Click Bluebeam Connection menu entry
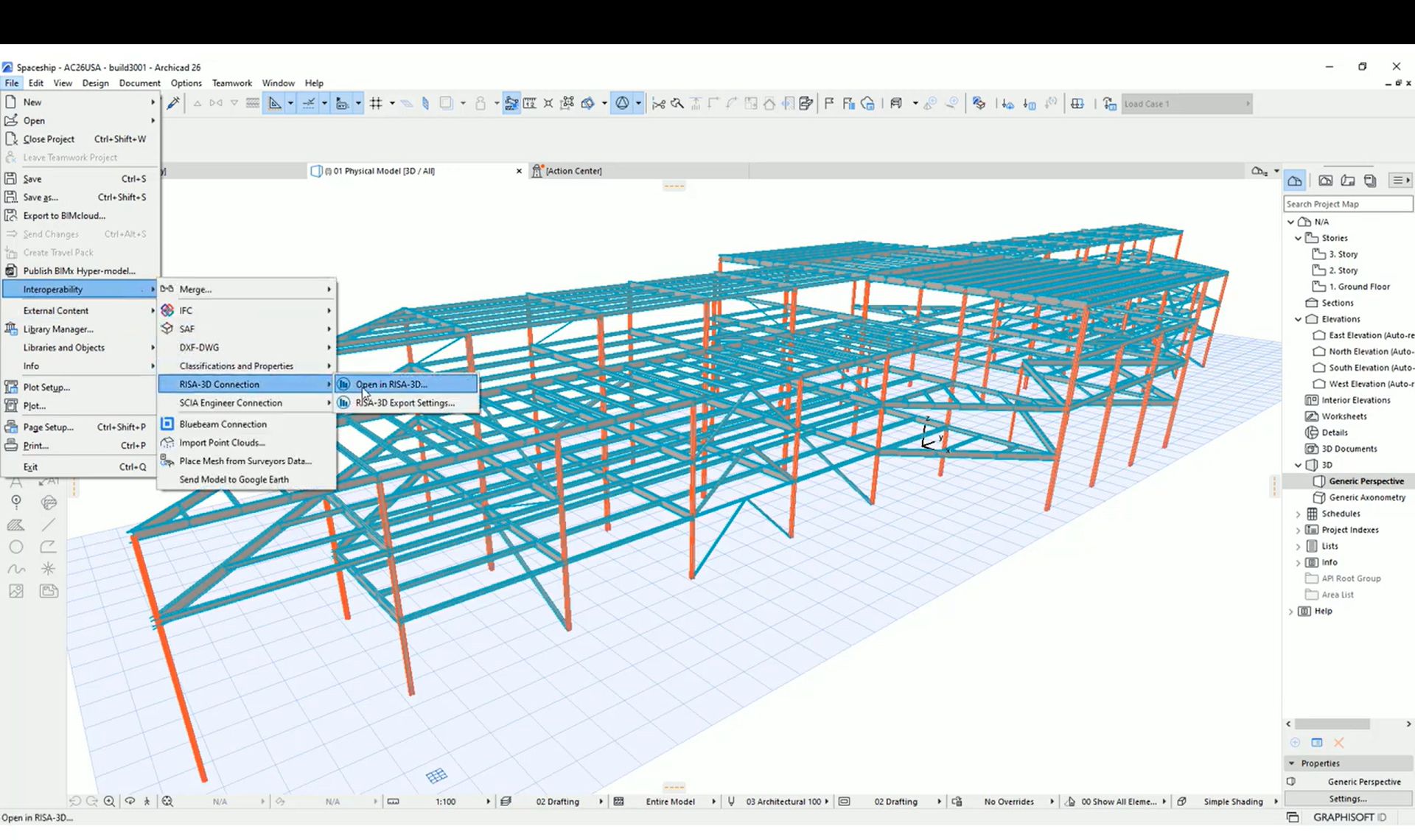Screen dimensions: 1415x840 click(247, 424)
